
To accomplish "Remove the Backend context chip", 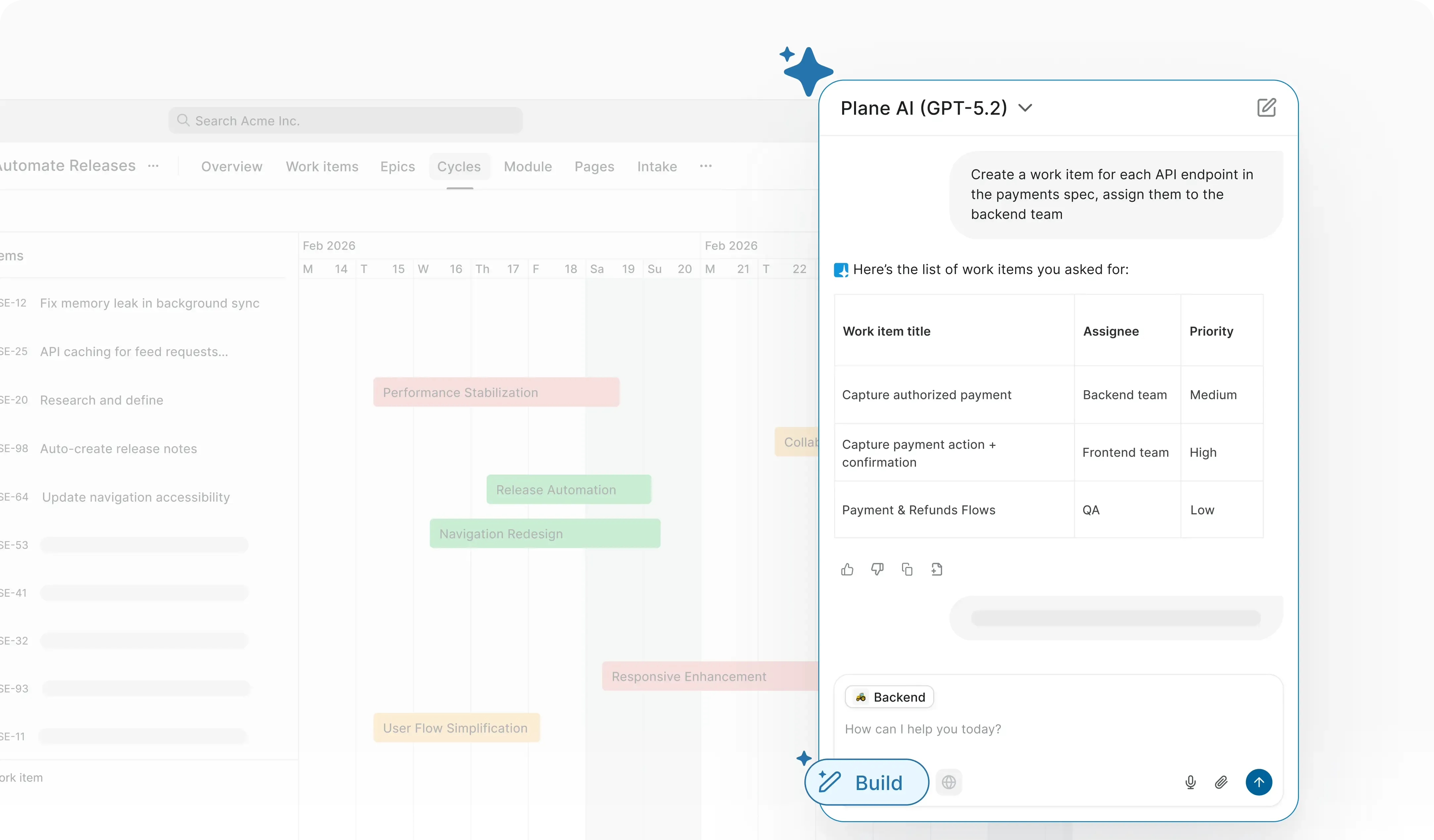I will 889,697.
